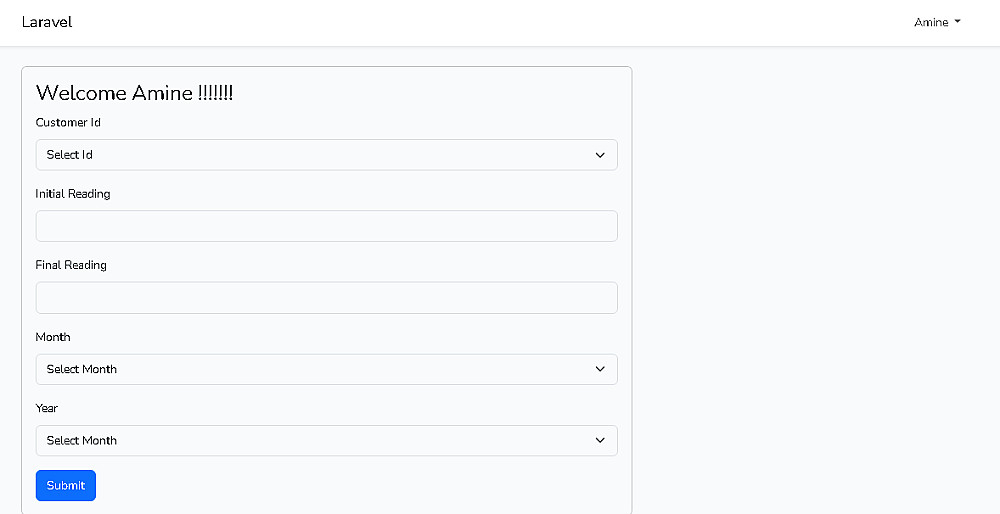This screenshot has height=514, width=1000.
Task: Click the Initial Reading label
Action: 73,194
